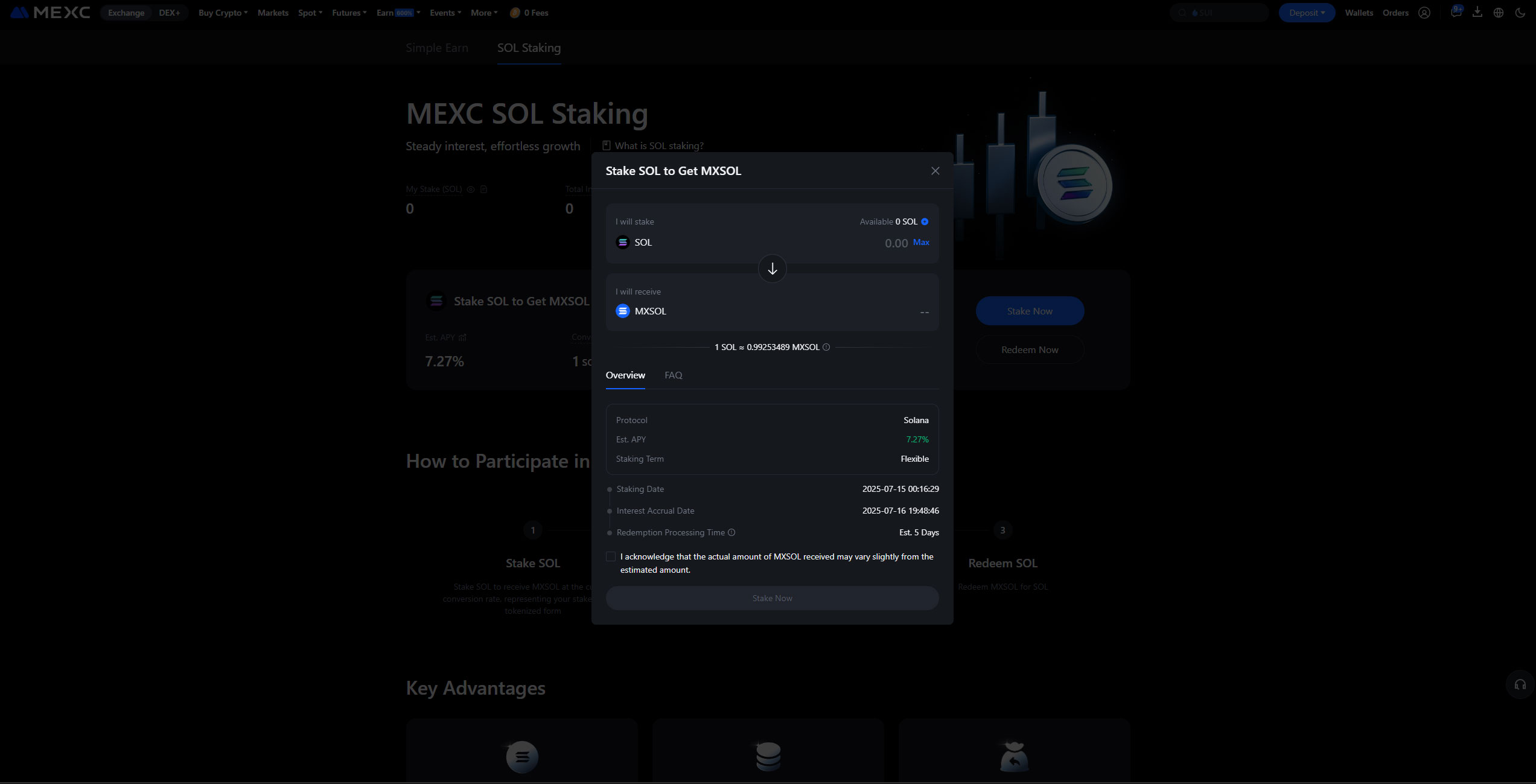
Task: Click the Staking Date 2025-07-15 00:16:29
Action: 900,489
